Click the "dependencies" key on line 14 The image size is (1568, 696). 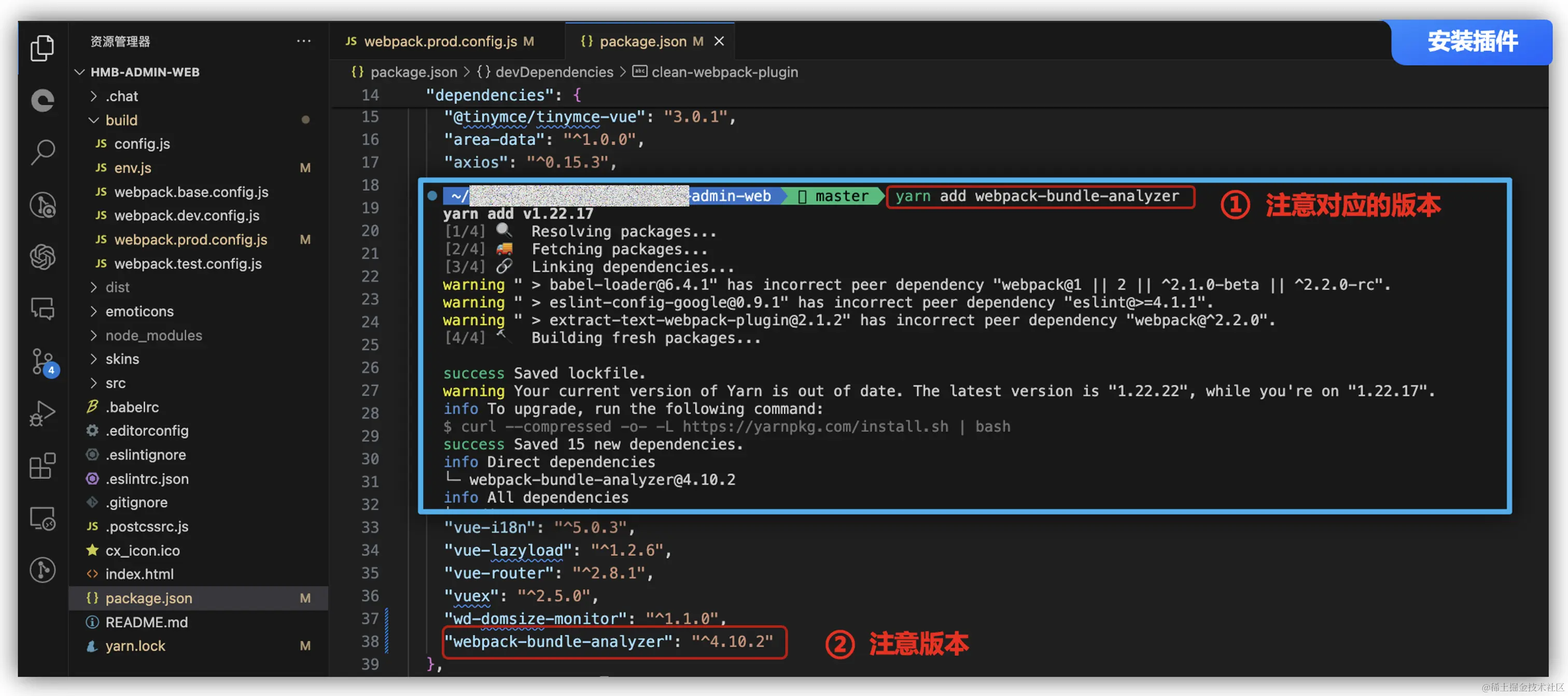[x=490, y=95]
